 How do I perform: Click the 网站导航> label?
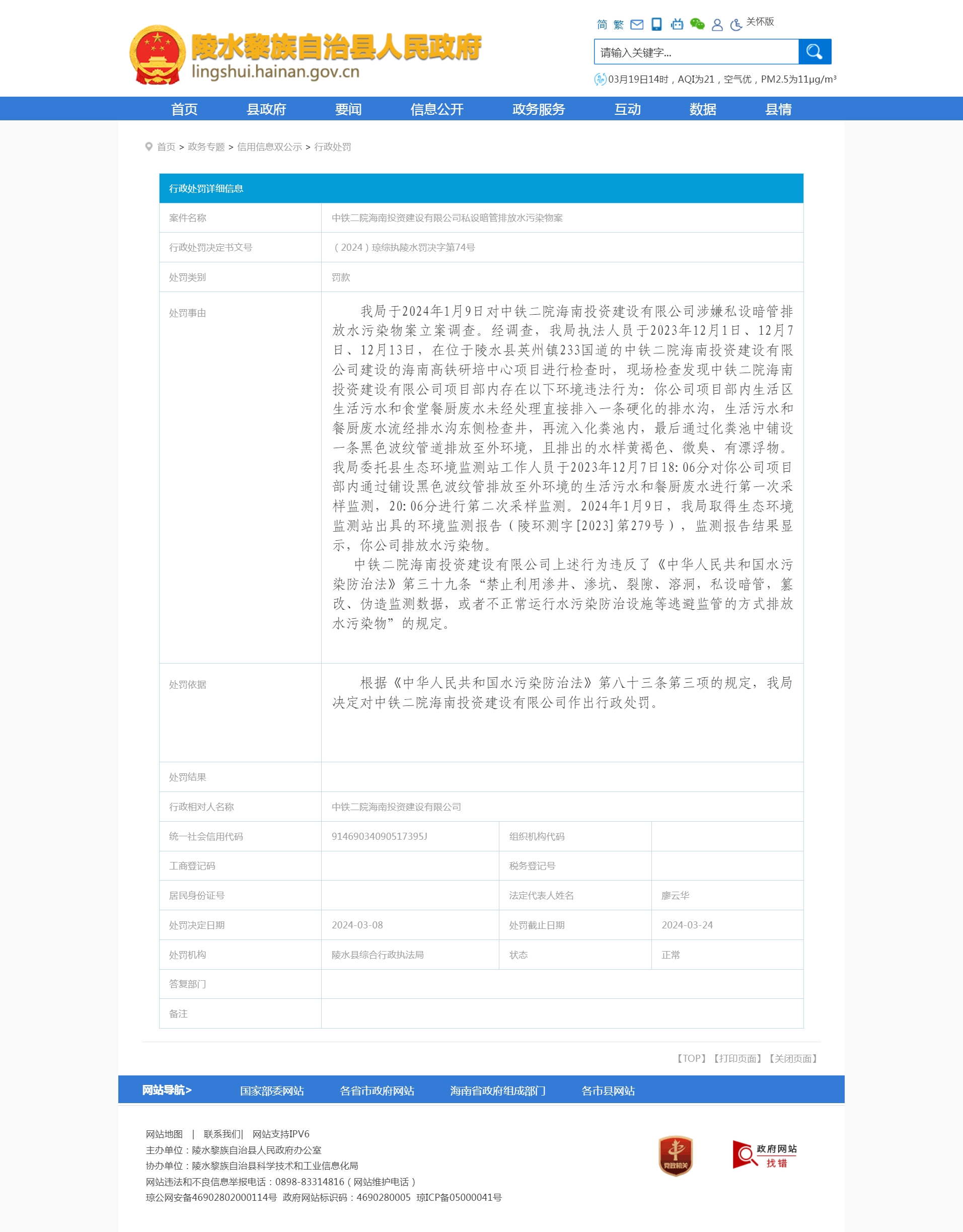[x=167, y=1090]
